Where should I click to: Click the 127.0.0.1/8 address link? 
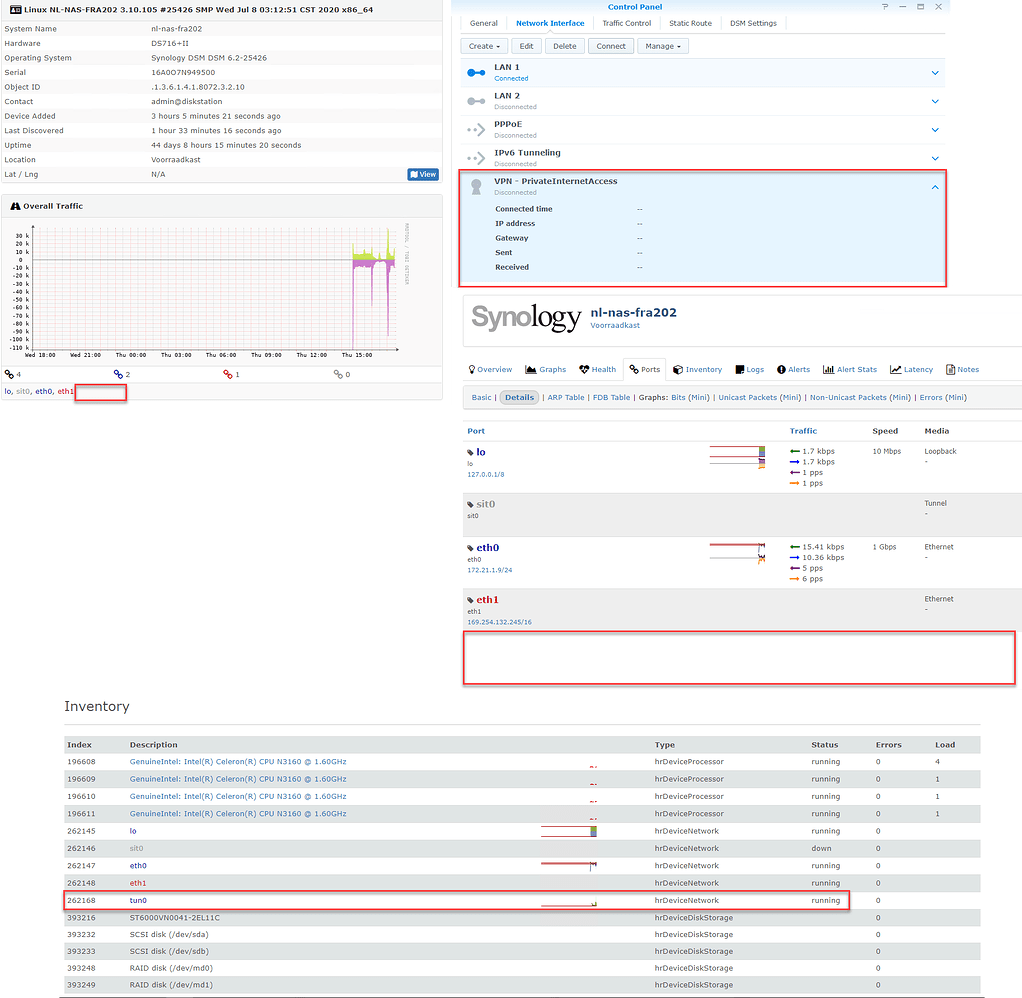click(486, 475)
